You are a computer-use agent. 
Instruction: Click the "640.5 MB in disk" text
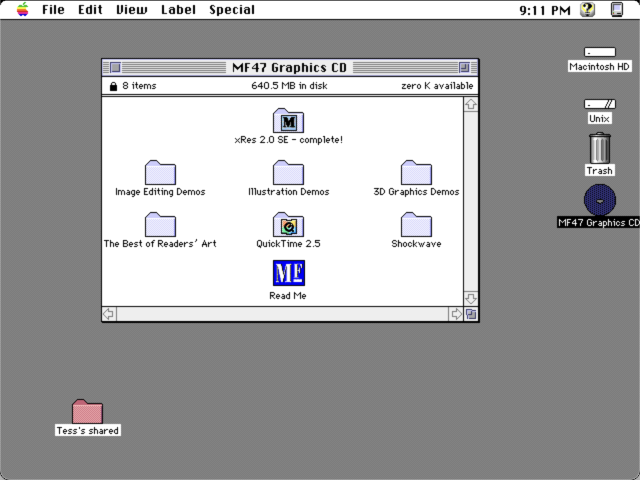click(289, 86)
